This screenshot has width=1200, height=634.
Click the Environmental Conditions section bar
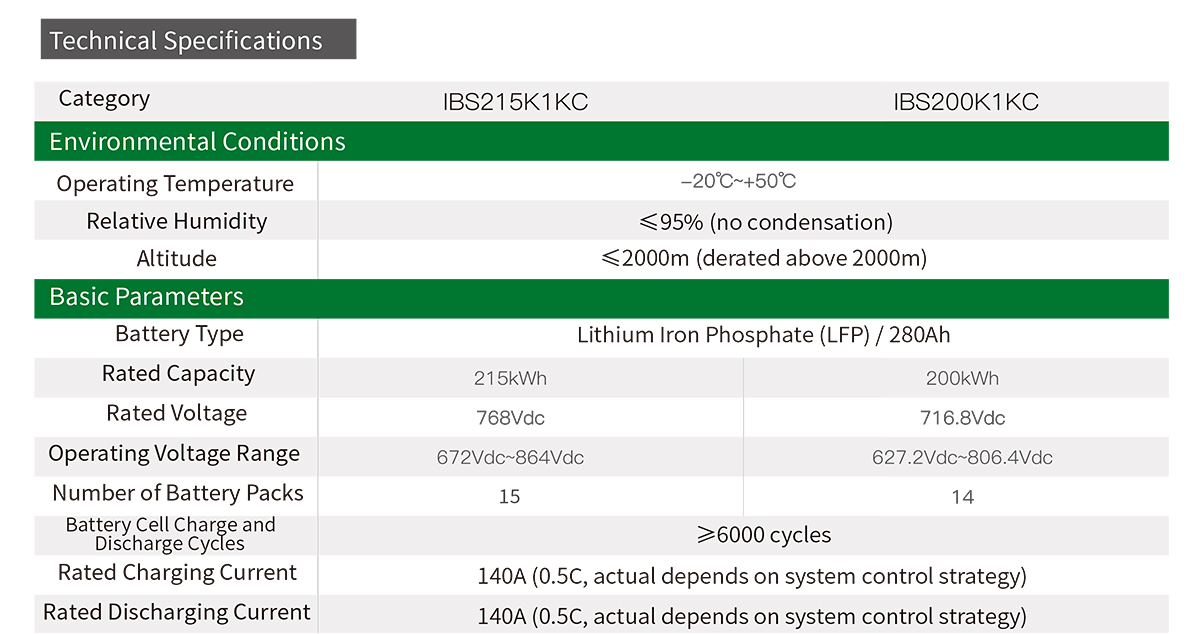click(x=198, y=142)
